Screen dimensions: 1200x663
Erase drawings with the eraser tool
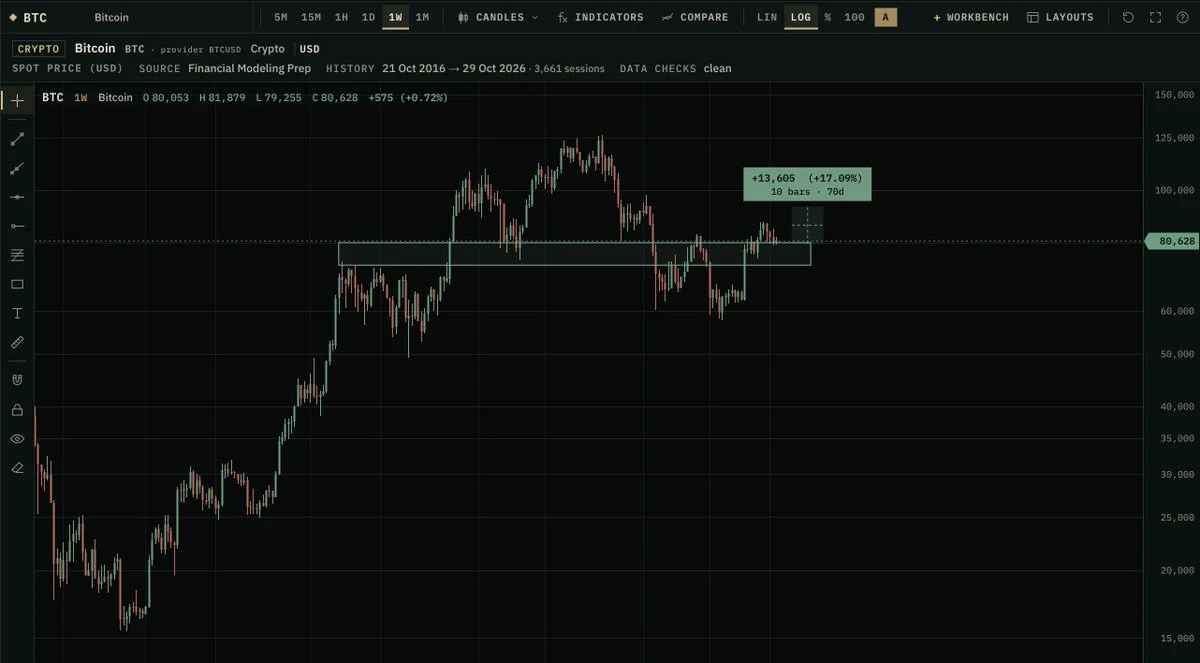[17, 467]
